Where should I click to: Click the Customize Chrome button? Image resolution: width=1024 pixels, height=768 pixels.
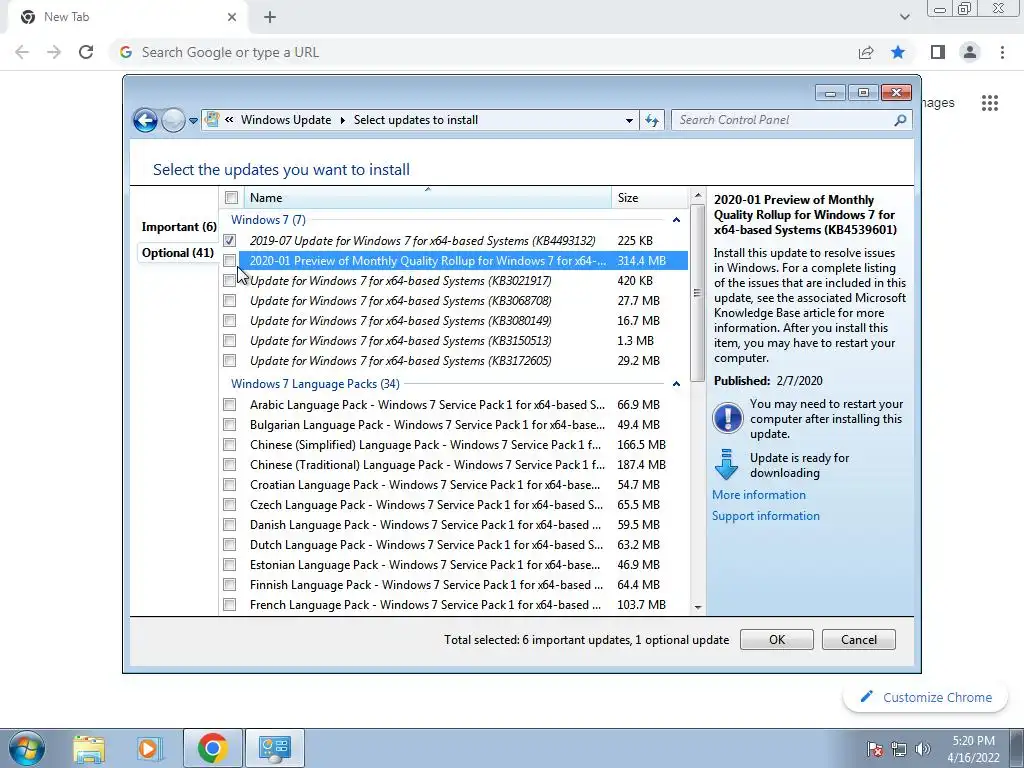pos(927,697)
